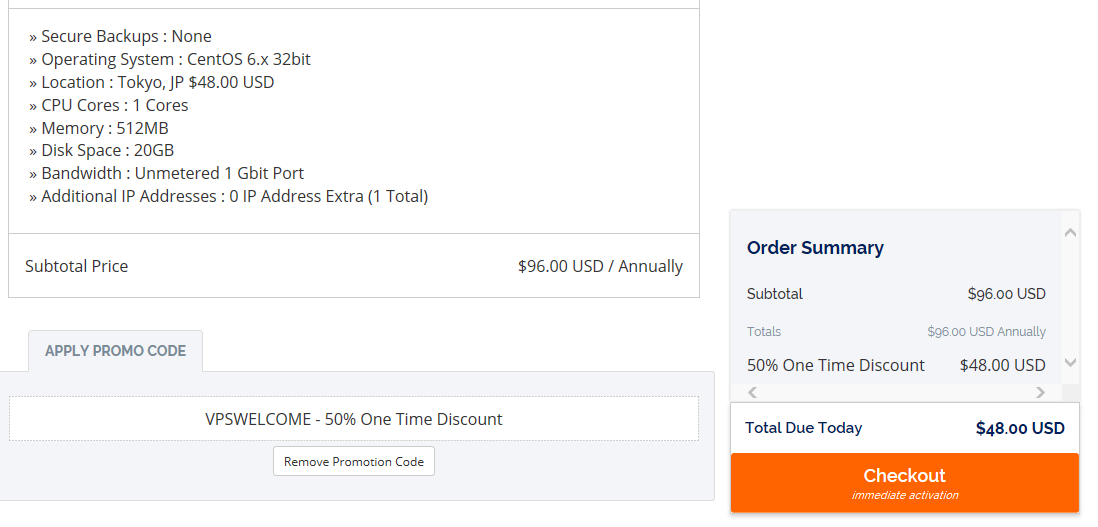This screenshot has height=527, width=1098.
Task: Click the scroll-down arrow in Order Summary
Action: pyautogui.click(x=1070, y=363)
